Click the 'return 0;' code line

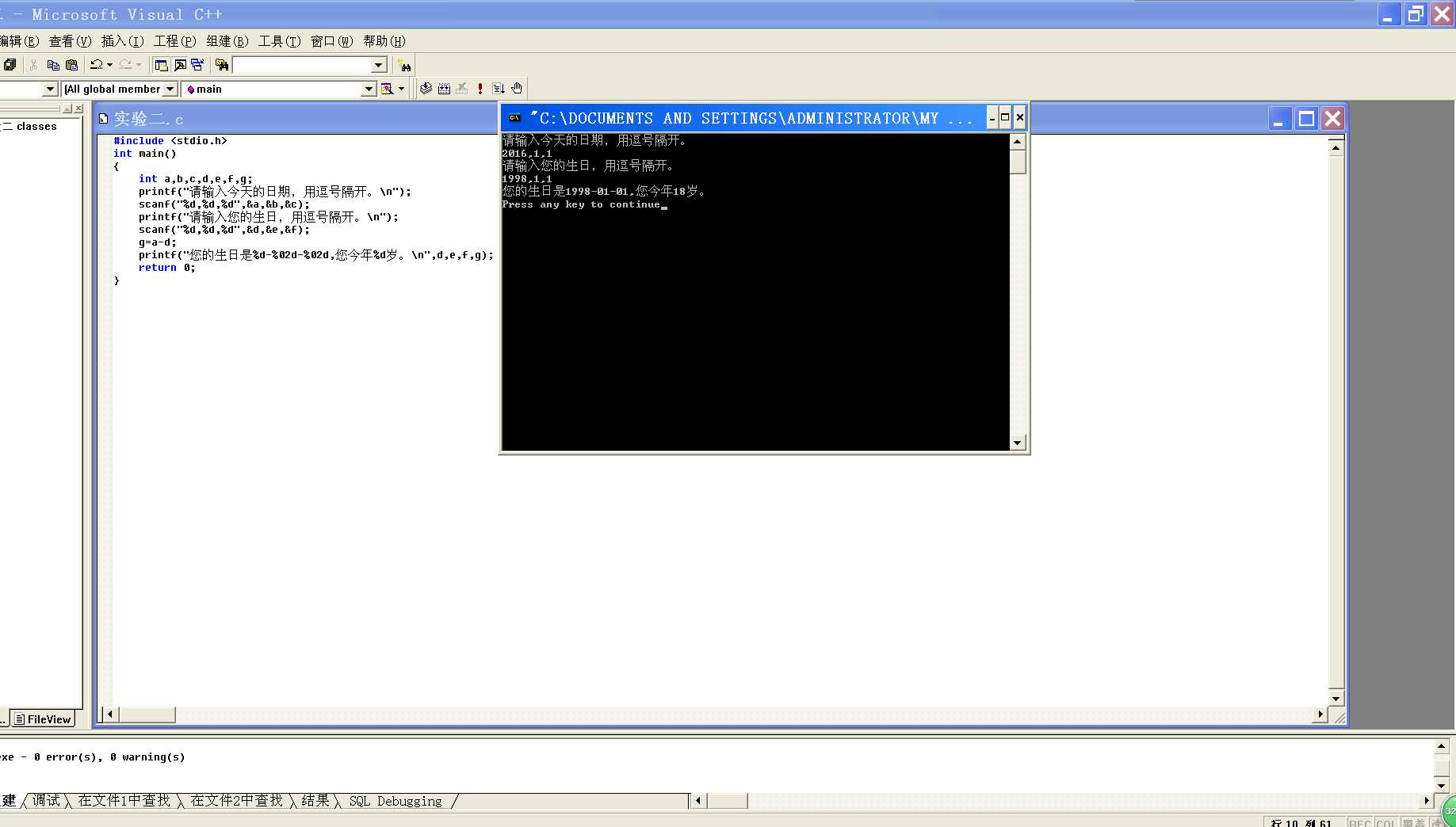(166, 268)
